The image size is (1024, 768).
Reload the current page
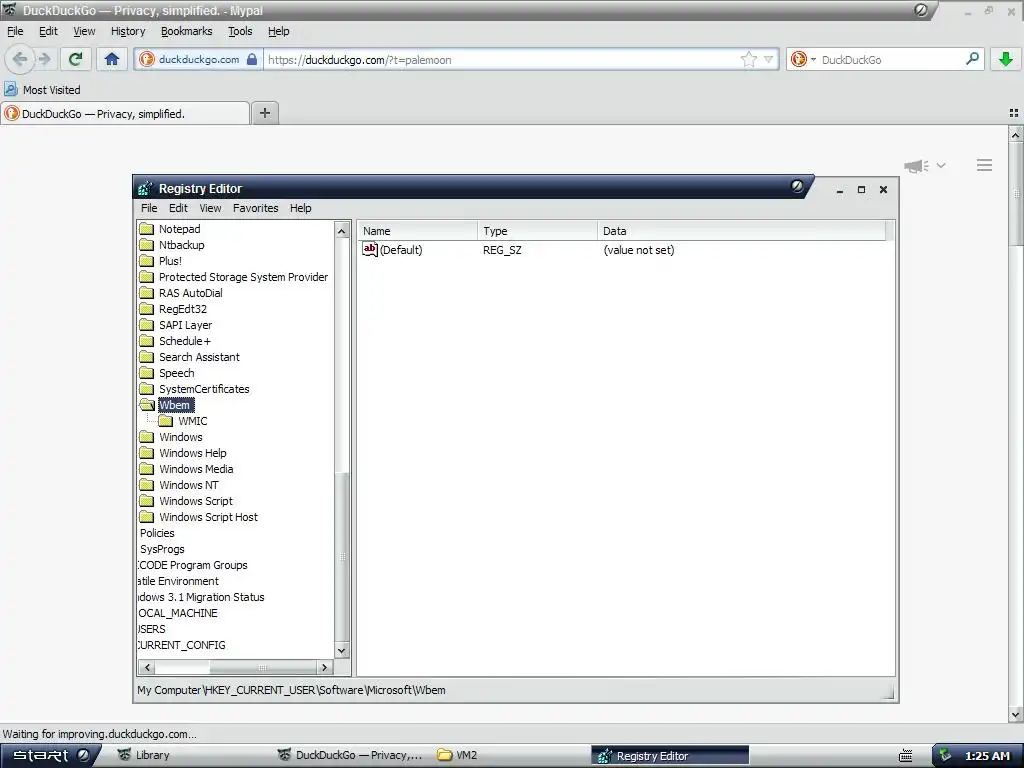pyautogui.click(x=75, y=59)
